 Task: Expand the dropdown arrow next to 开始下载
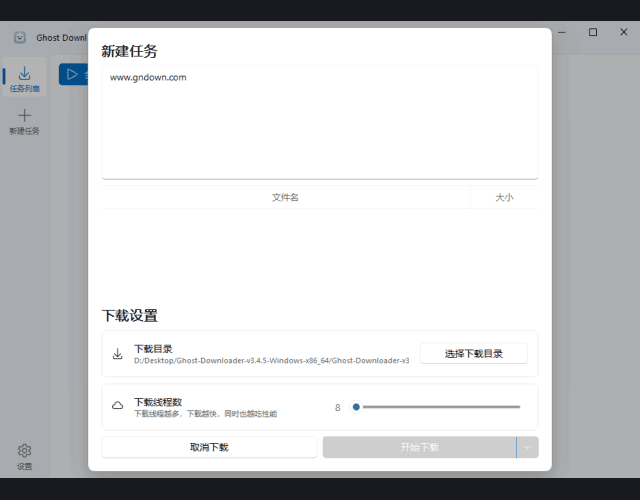(528, 447)
